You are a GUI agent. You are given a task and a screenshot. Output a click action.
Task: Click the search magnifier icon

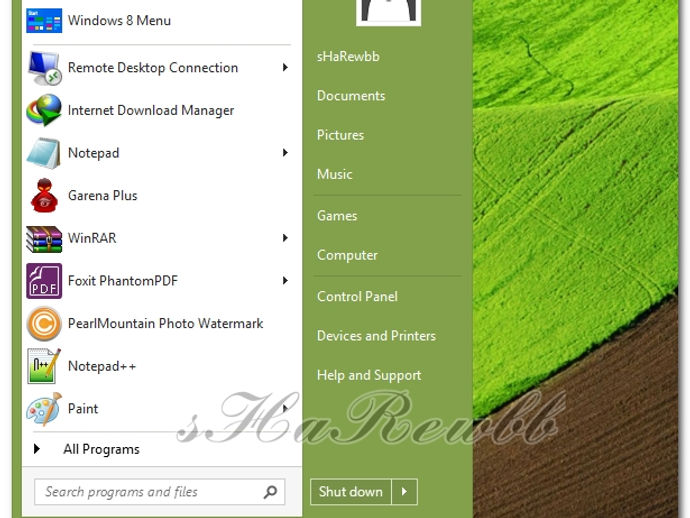coord(270,492)
